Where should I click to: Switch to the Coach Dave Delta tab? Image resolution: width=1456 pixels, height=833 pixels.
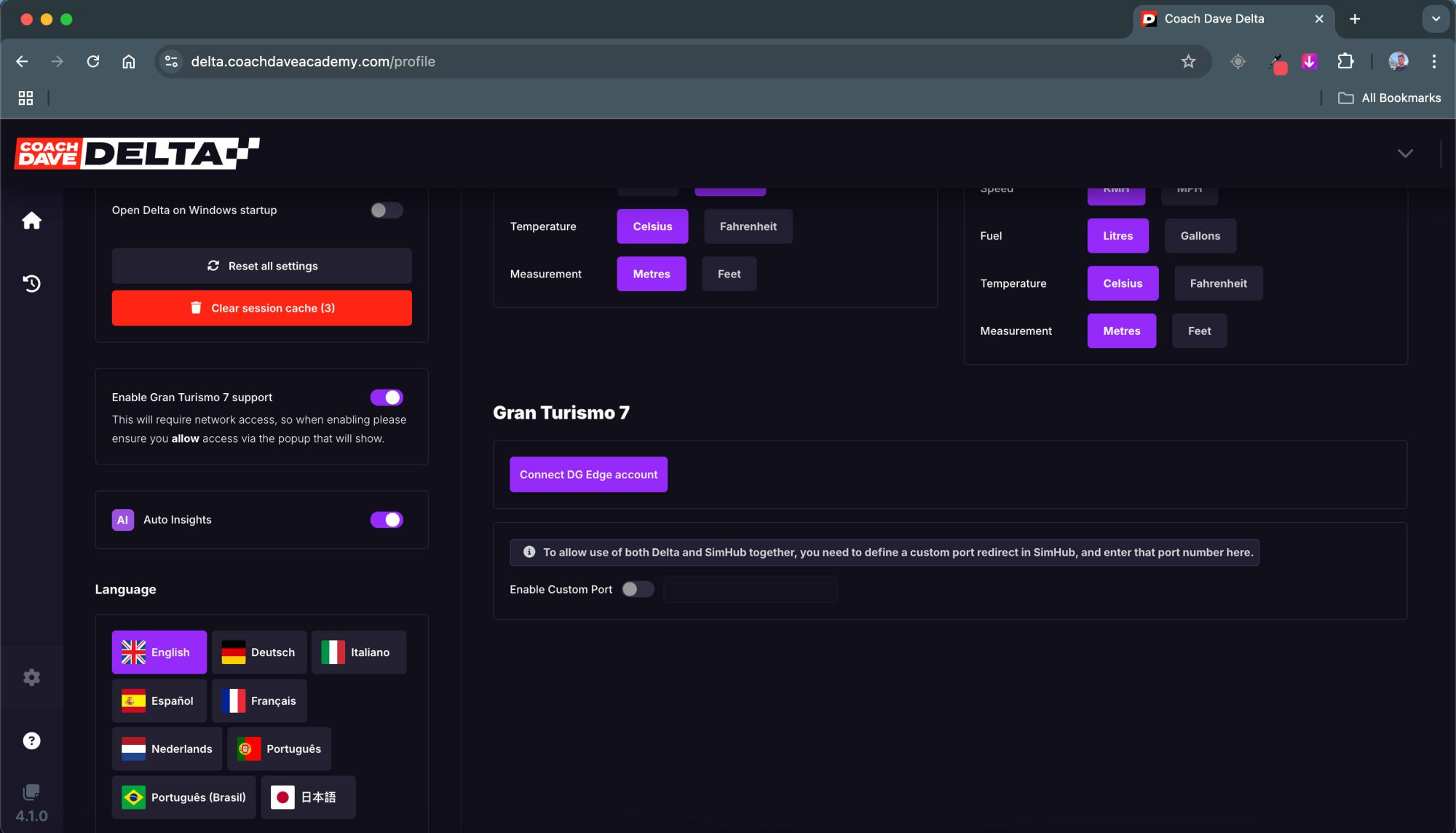(1233, 19)
